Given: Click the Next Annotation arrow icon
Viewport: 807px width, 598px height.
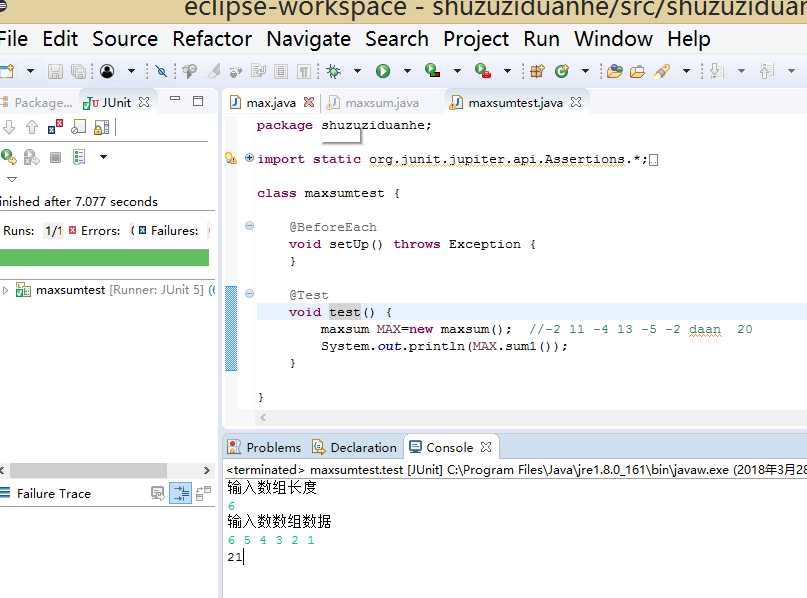Looking at the screenshot, I should click(x=716, y=71).
